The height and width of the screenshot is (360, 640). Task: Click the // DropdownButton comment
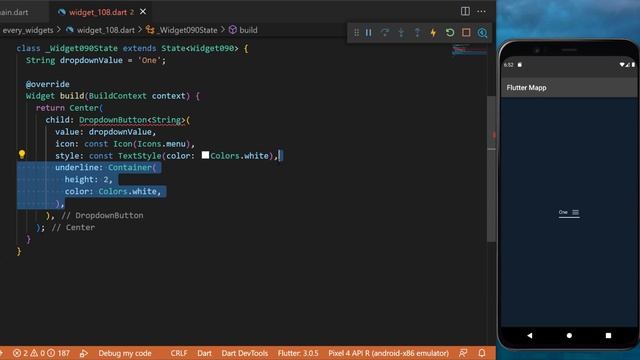pyautogui.click(x=102, y=216)
